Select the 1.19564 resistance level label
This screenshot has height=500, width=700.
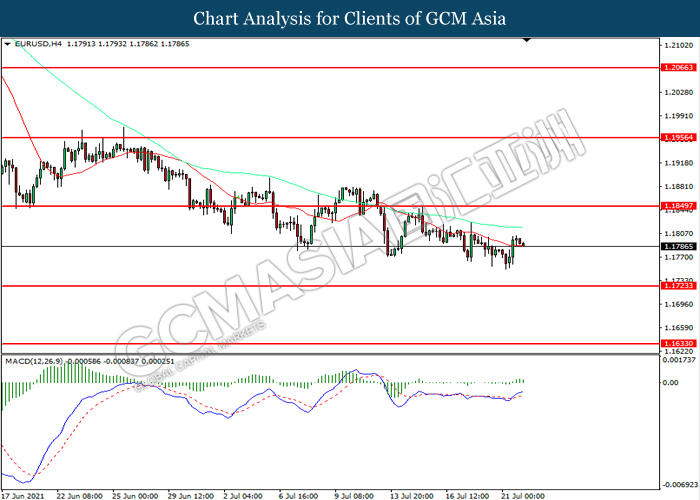678,138
